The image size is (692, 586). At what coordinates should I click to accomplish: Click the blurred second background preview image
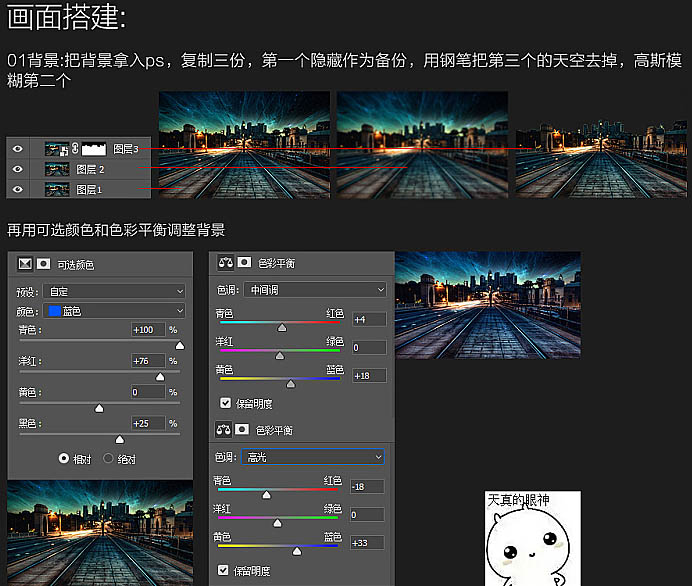pyautogui.click(x=422, y=145)
